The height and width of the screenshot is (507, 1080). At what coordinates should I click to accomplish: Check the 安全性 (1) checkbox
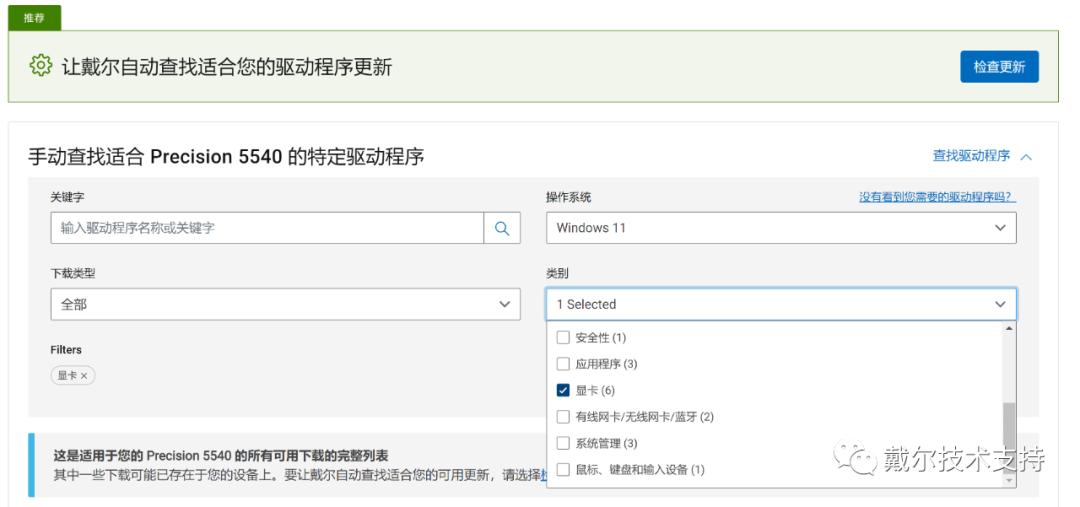click(563, 338)
